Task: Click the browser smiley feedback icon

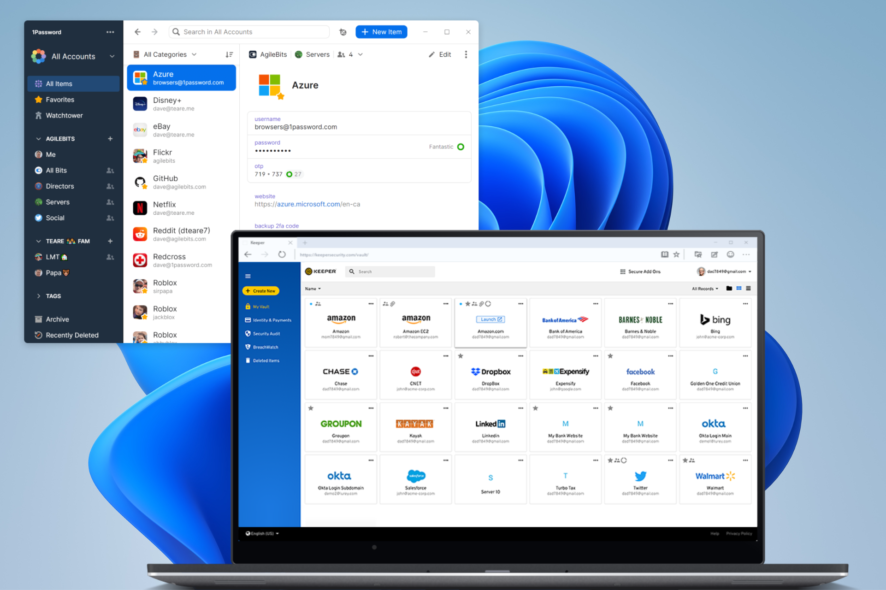Action: 730,254
